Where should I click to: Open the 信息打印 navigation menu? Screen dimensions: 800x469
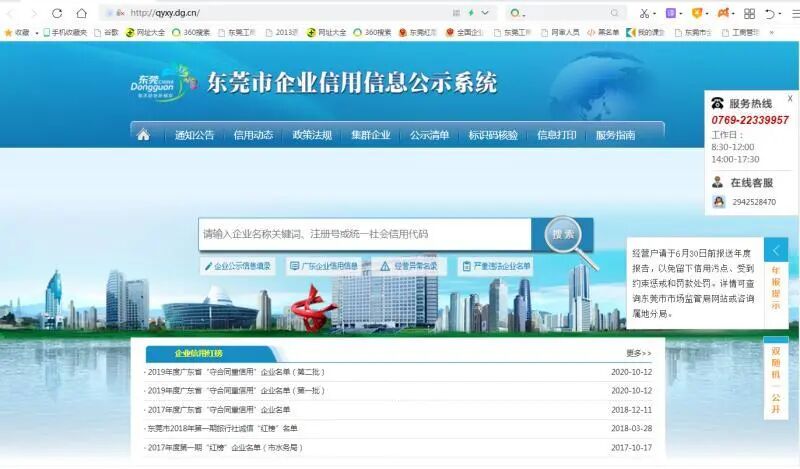pyautogui.click(x=557, y=135)
